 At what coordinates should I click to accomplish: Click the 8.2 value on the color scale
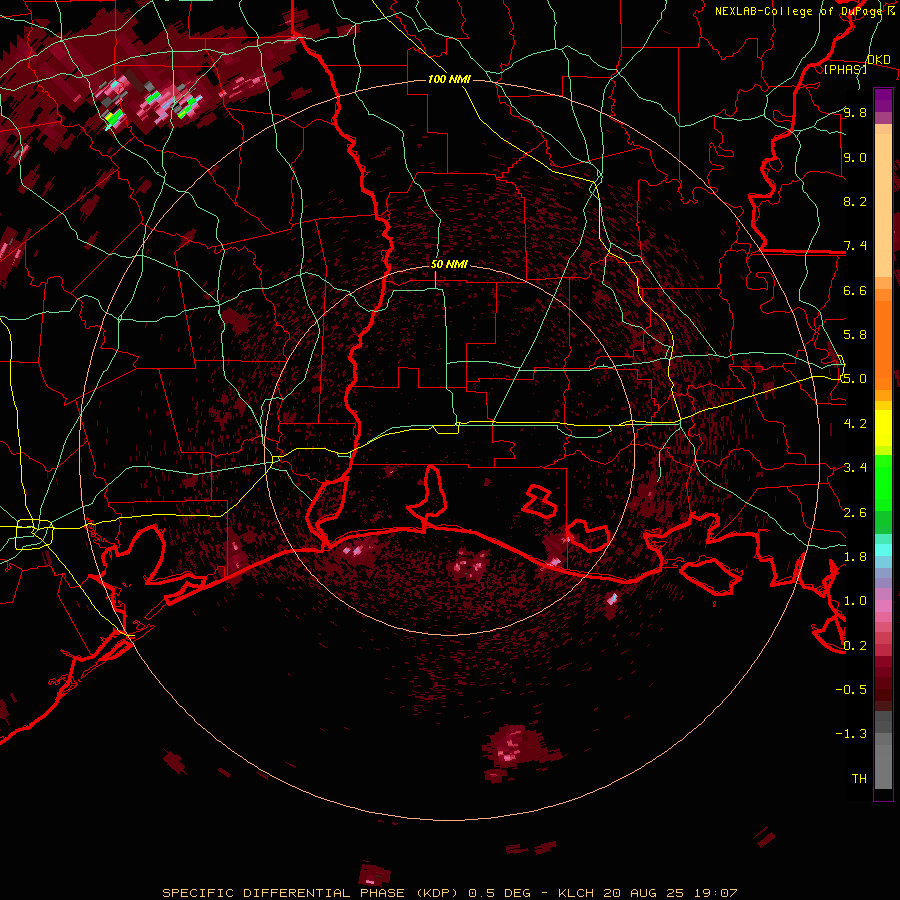tap(855, 201)
